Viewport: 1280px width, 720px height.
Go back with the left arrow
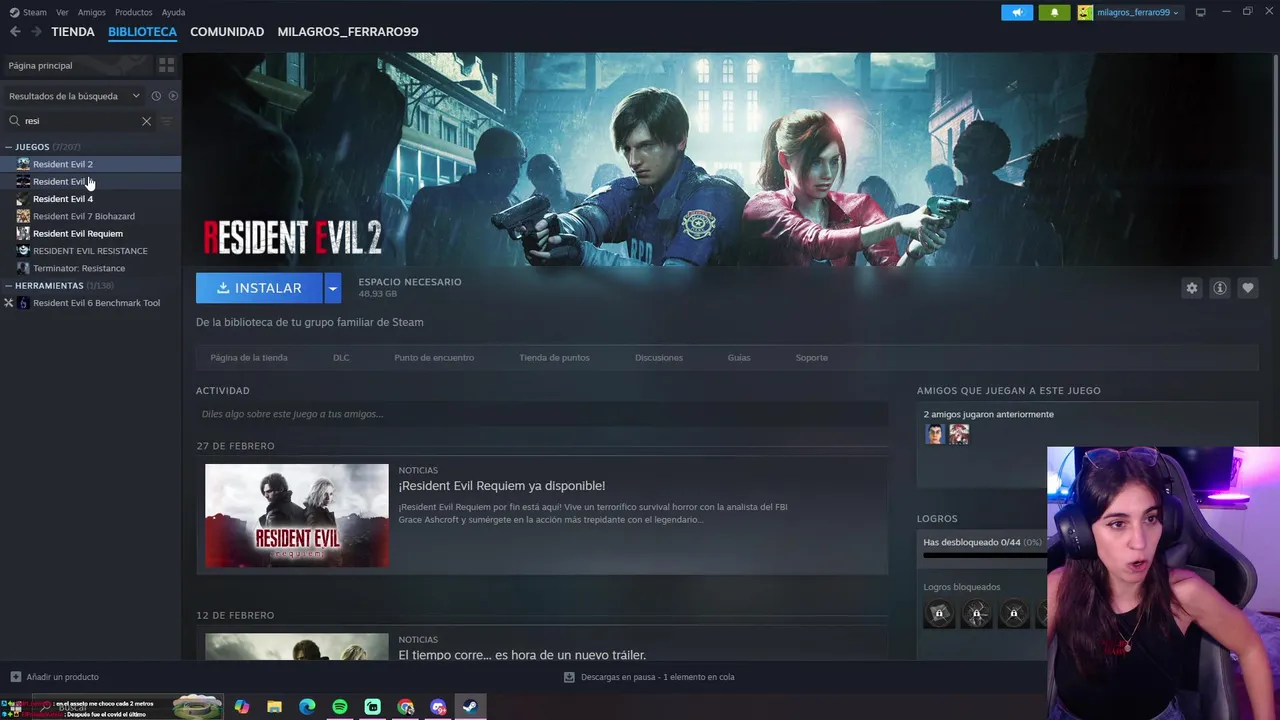(15, 32)
